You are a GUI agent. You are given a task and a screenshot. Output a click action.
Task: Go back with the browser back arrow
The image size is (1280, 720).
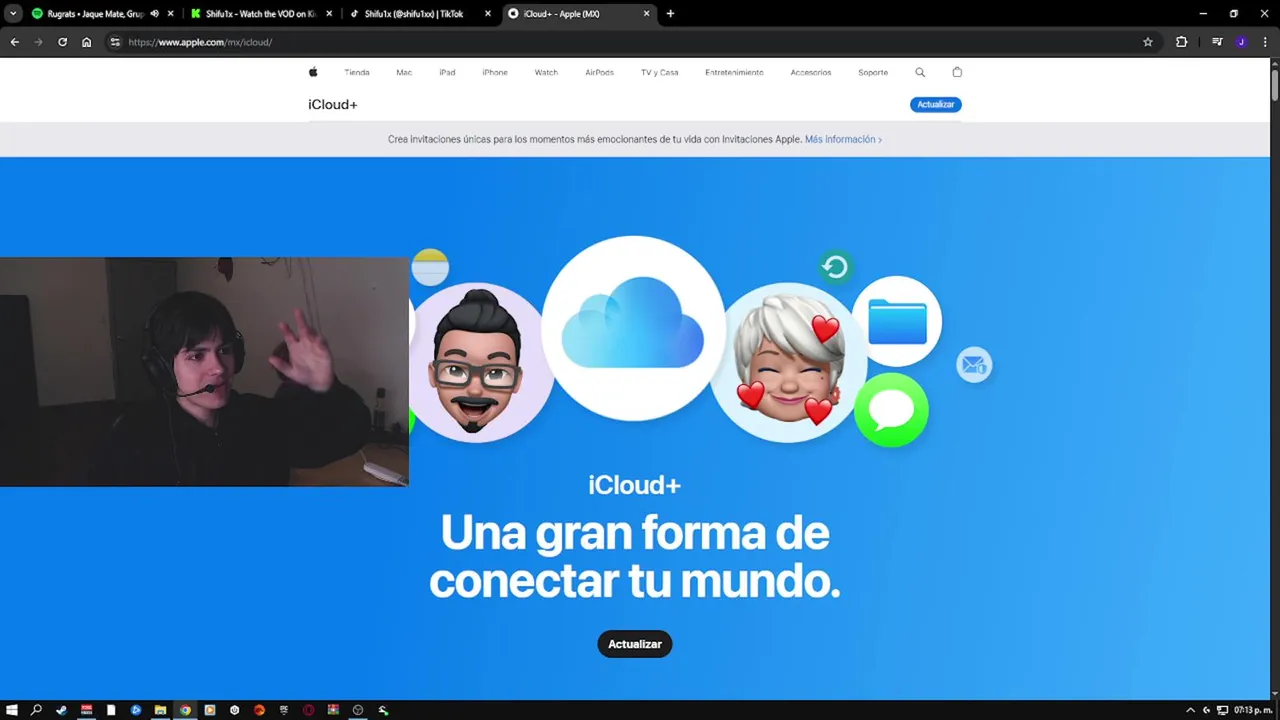click(15, 42)
